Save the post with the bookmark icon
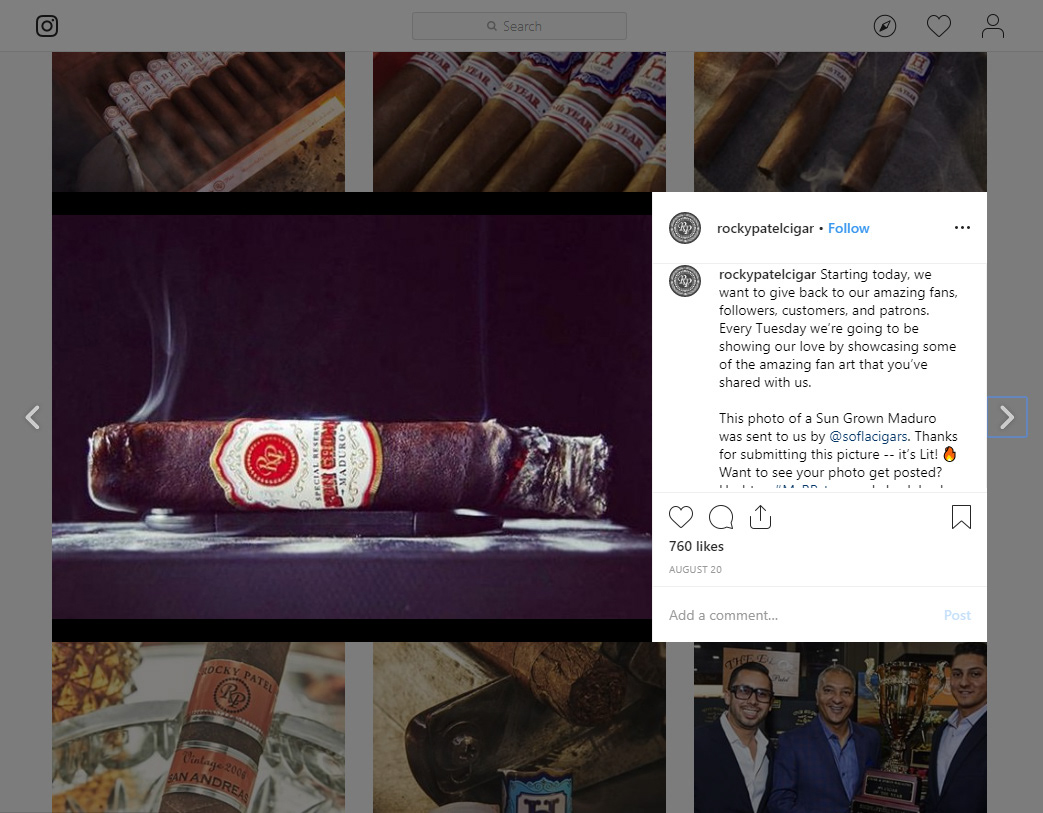The image size is (1043, 813). click(961, 517)
